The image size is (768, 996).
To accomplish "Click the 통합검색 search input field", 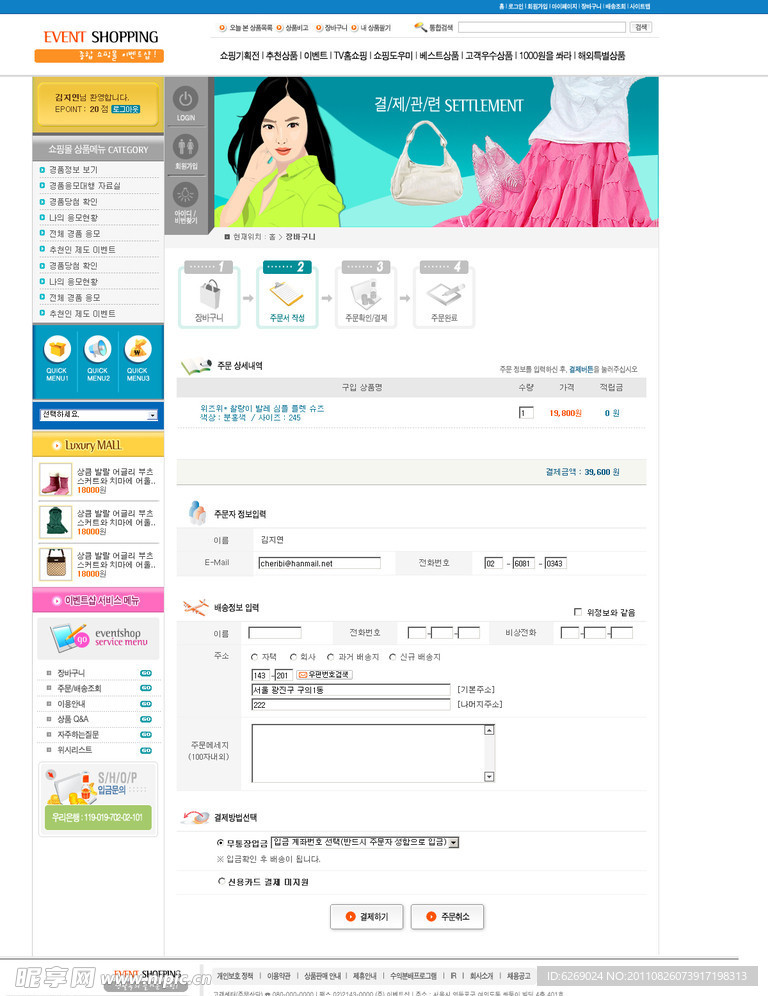I will pyautogui.click(x=542, y=27).
